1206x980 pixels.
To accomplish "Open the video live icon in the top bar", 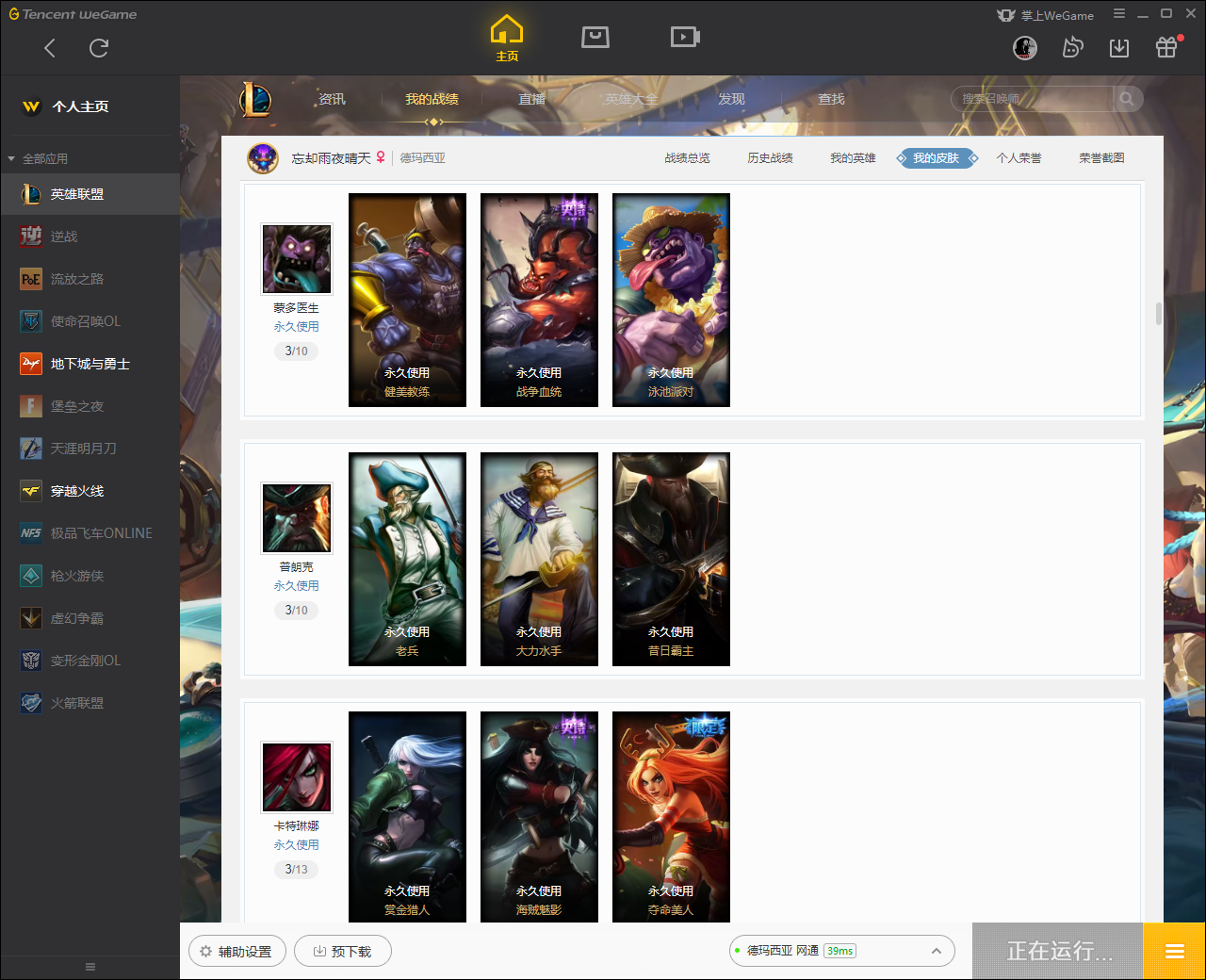I will pos(685,37).
